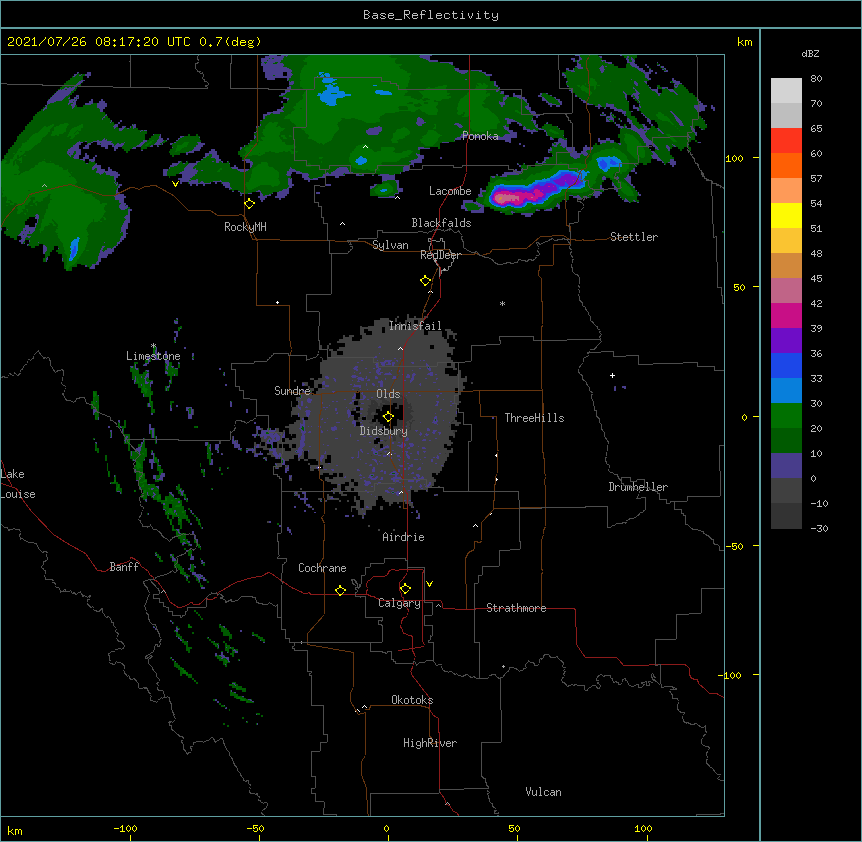Image resolution: width=862 pixels, height=842 pixels.
Task: Click the Sylvan label
Action: (390, 245)
